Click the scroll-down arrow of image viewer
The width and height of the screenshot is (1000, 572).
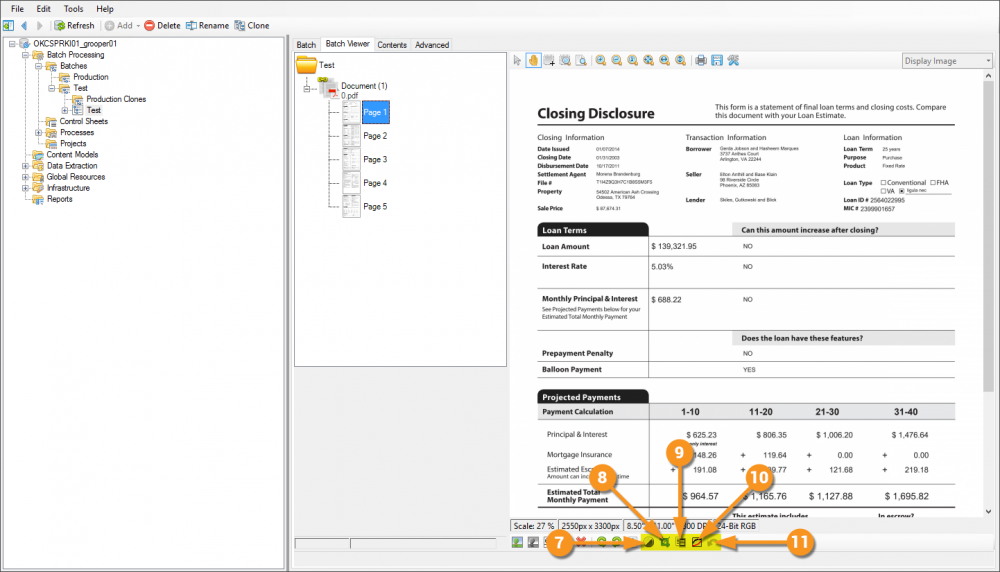pyautogui.click(x=988, y=511)
